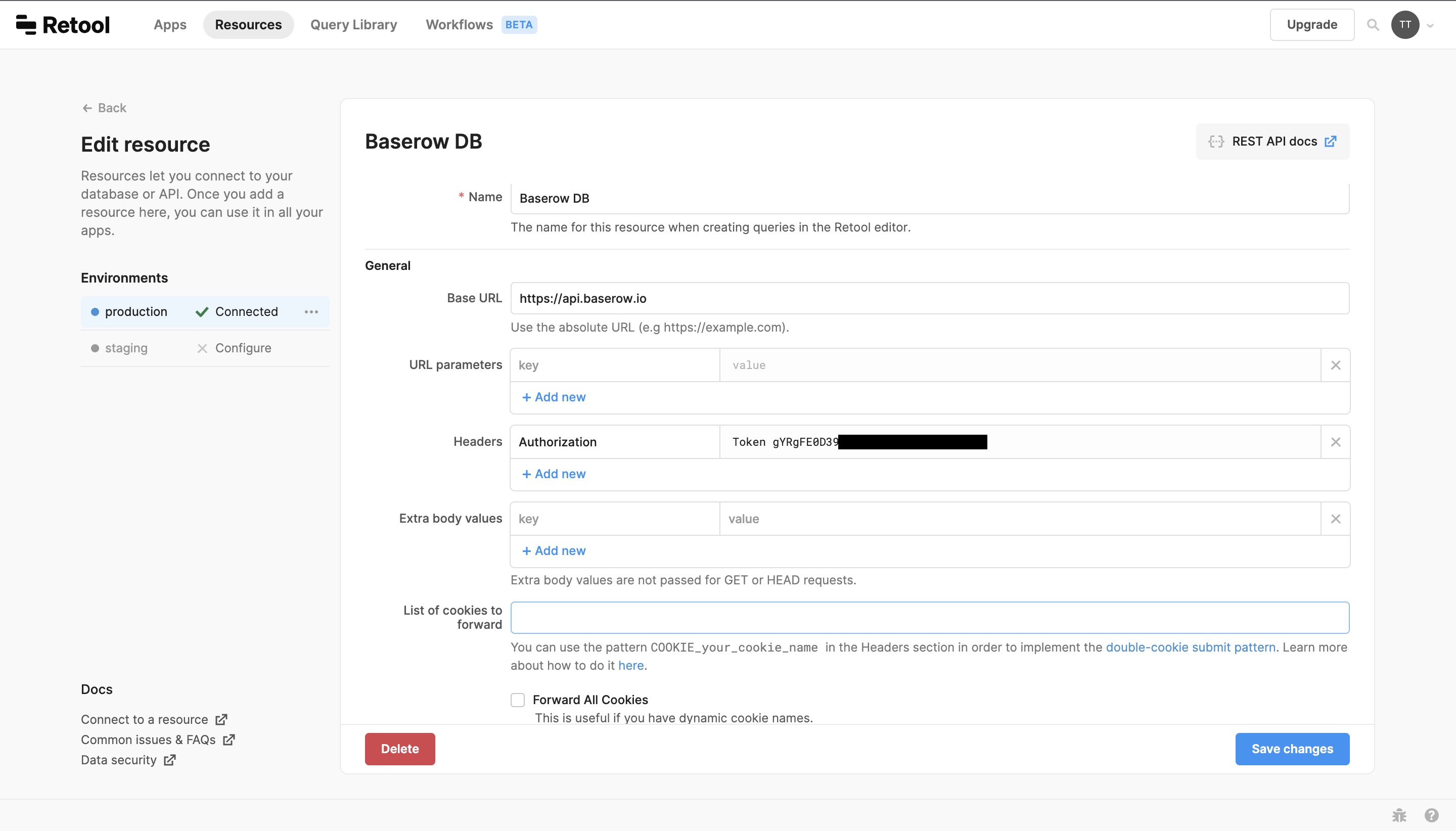Viewport: 1456px width, 831px height.
Task: Click the Retool logo
Action: point(63,24)
